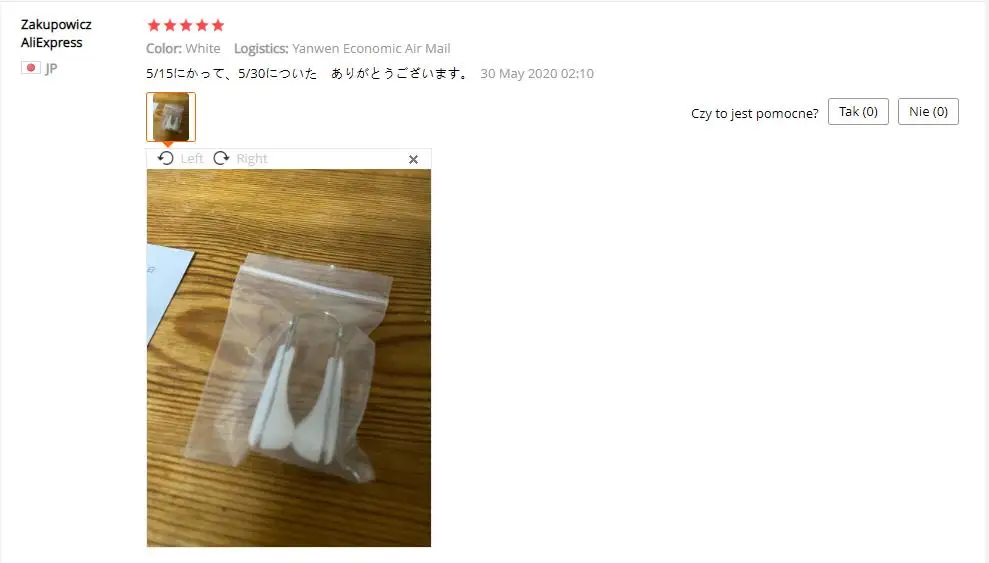The width and height of the screenshot is (989, 563).
Task: Click the Japan flag icon
Action: click(30, 68)
